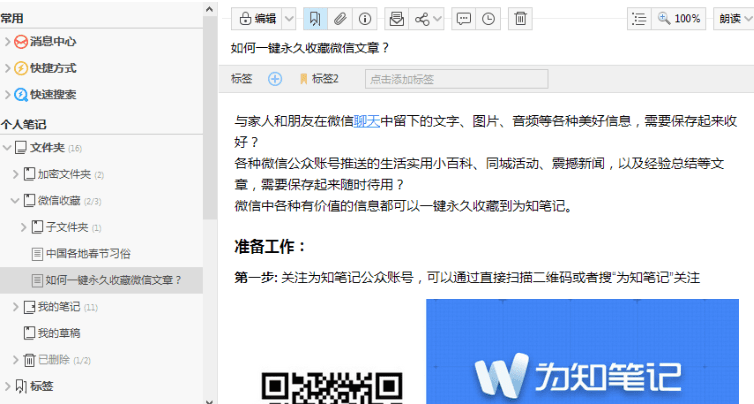Click the 快捷方式 lightning icon
754x404 pixels.
[x=21, y=68]
